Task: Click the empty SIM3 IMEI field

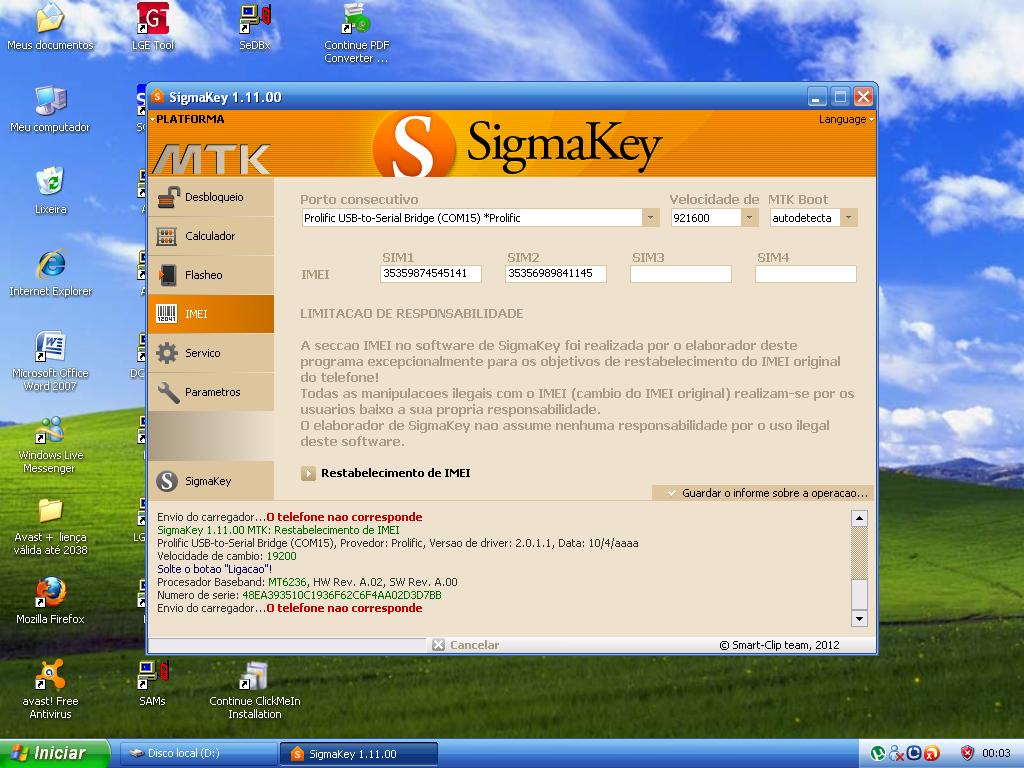Action: (680, 274)
